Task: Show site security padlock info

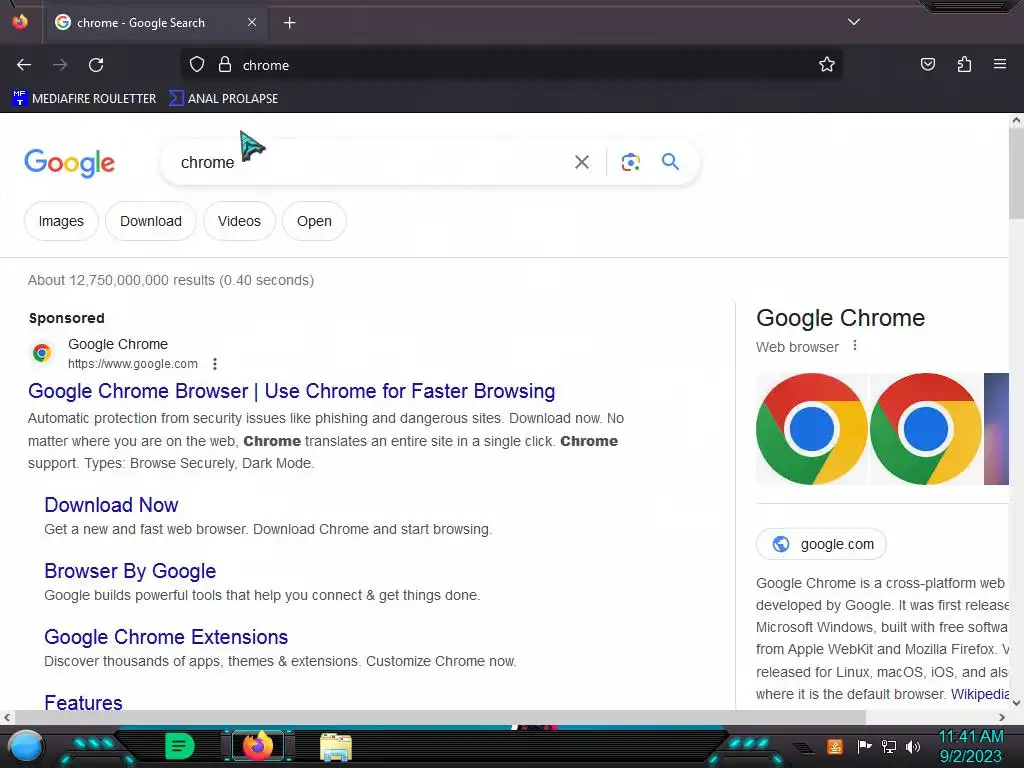Action: [225, 65]
